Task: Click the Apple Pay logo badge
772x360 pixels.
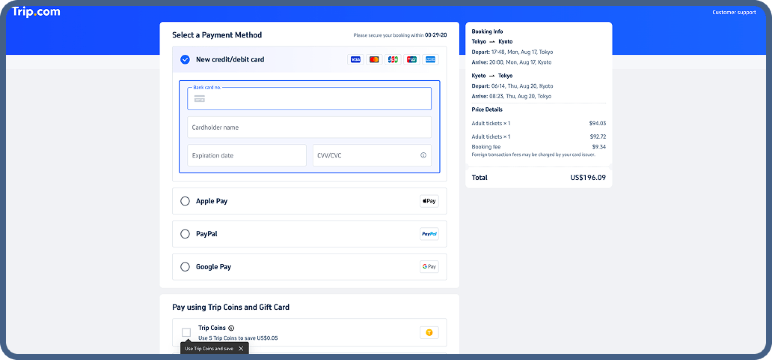Action: (x=429, y=201)
